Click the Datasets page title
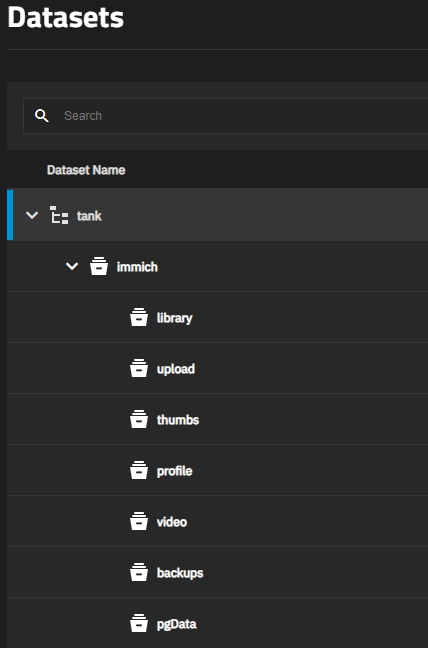The height and width of the screenshot is (648, 428). (66, 17)
